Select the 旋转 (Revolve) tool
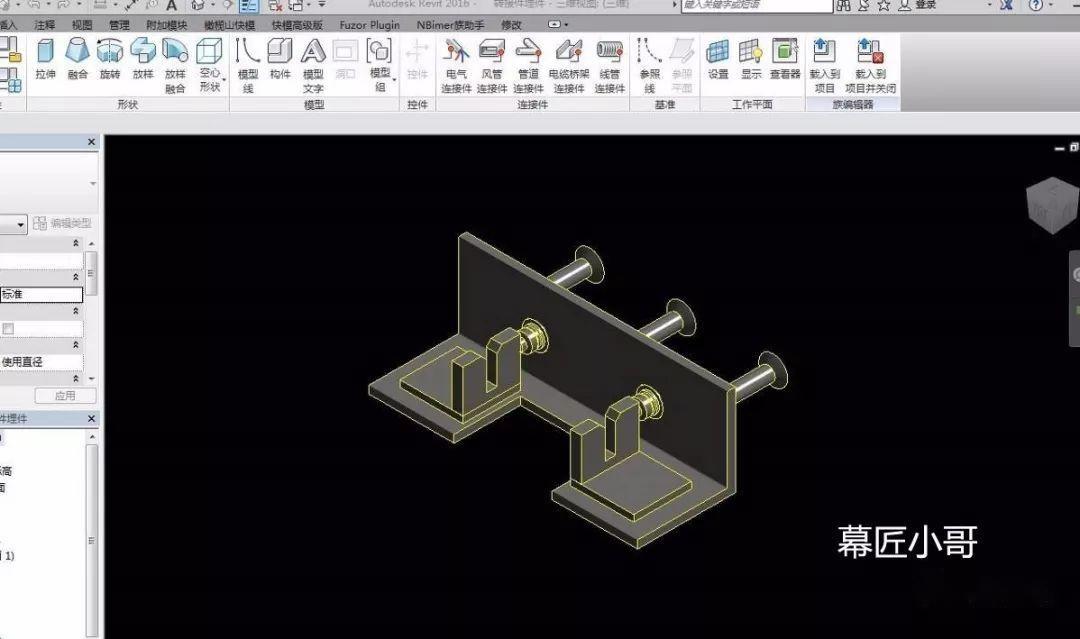 click(110, 60)
